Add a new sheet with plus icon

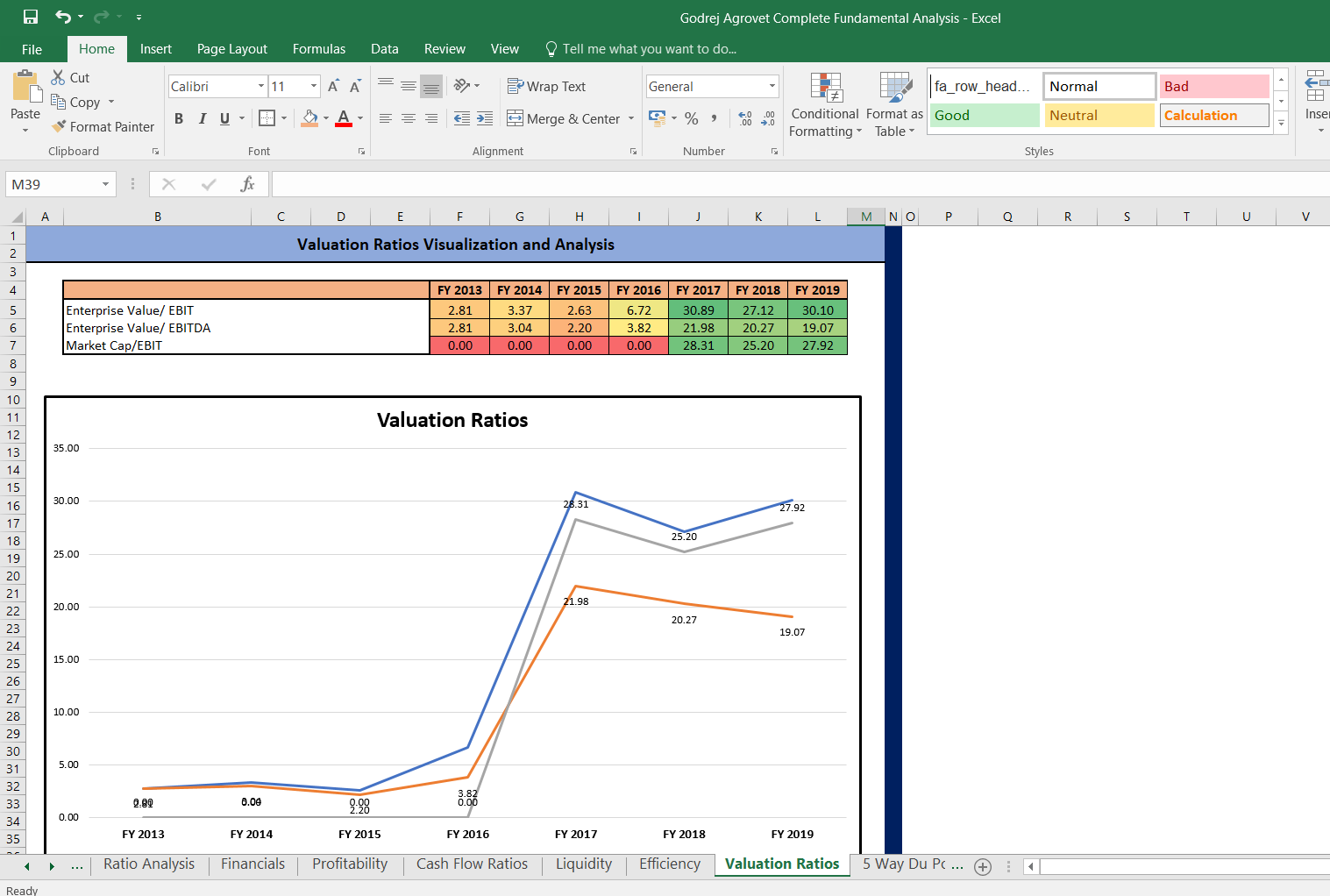[x=983, y=866]
